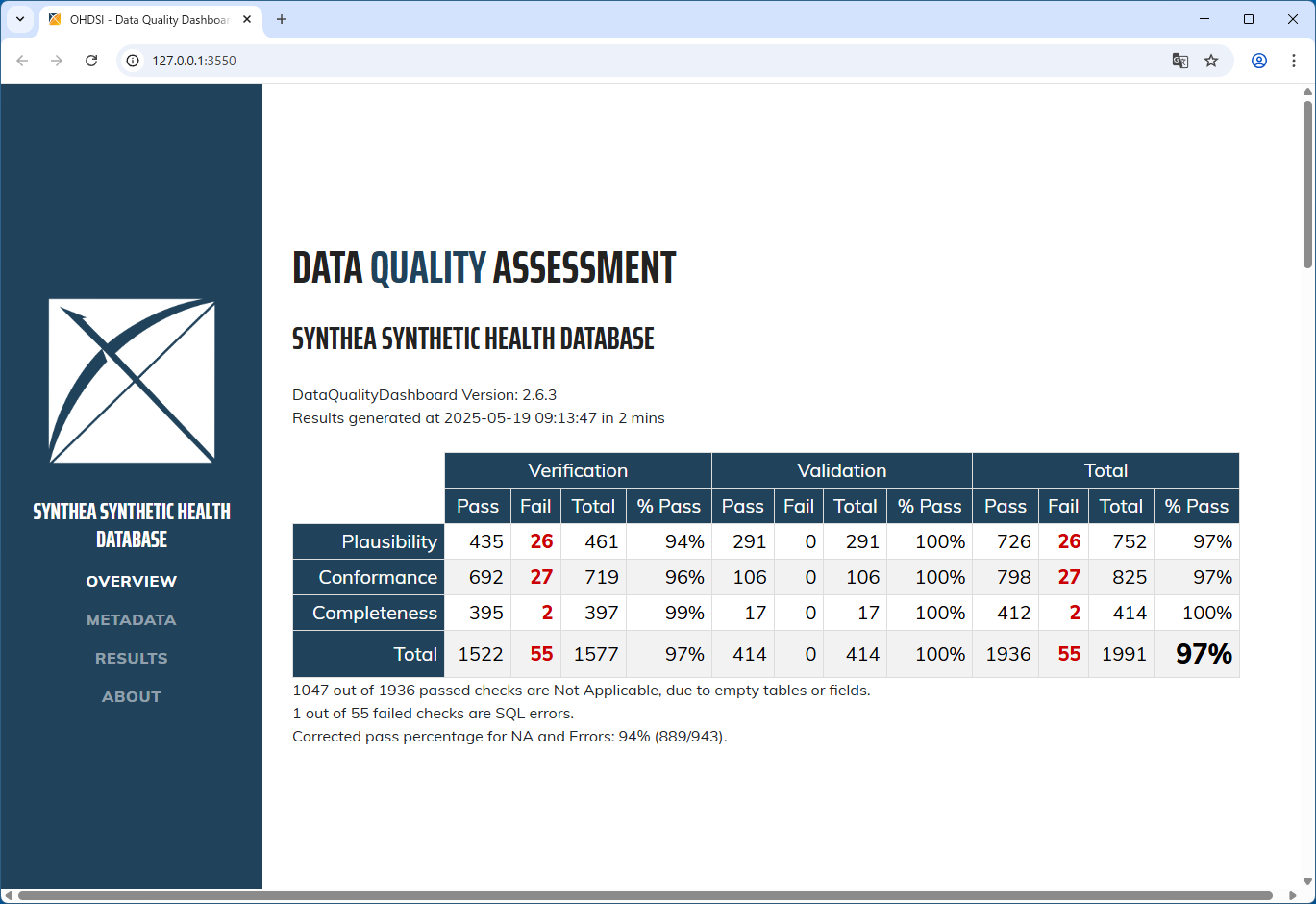Click sidebar Synthea Synthetic Health Database title
Image resolution: width=1316 pixels, height=904 pixels.
(x=132, y=525)
